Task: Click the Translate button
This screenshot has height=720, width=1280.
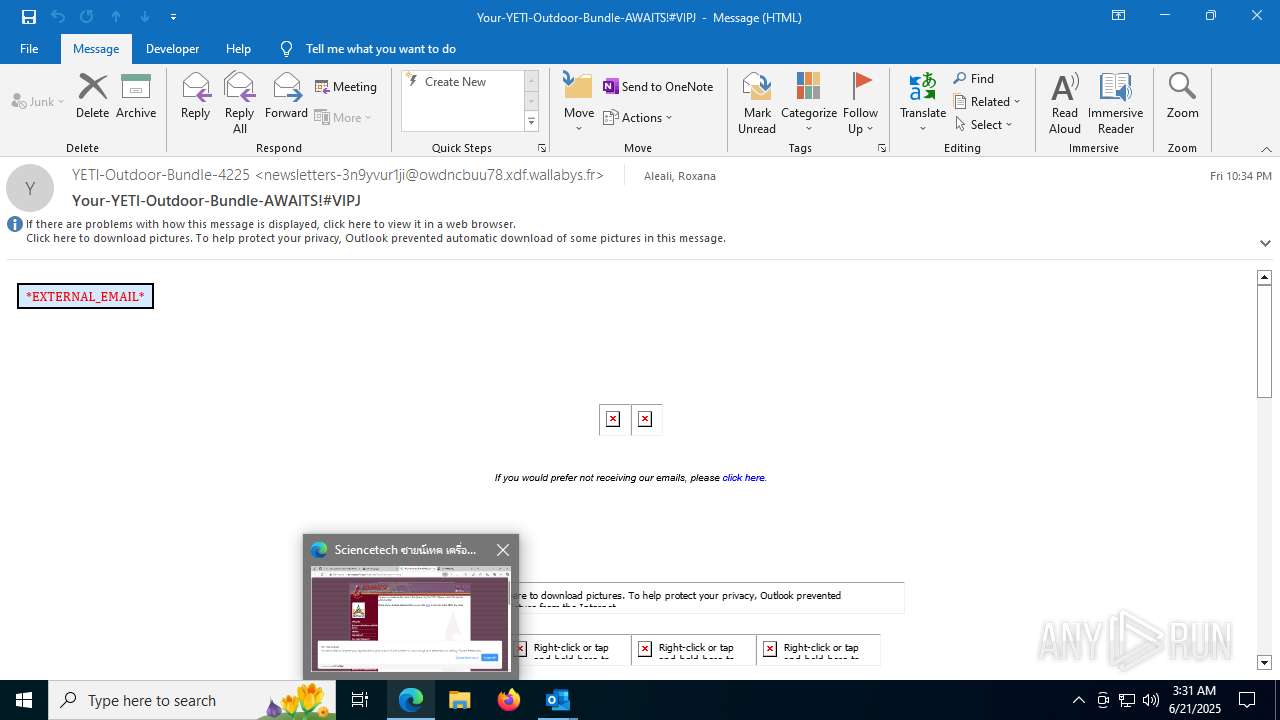Action: click(x=923, y=103)
